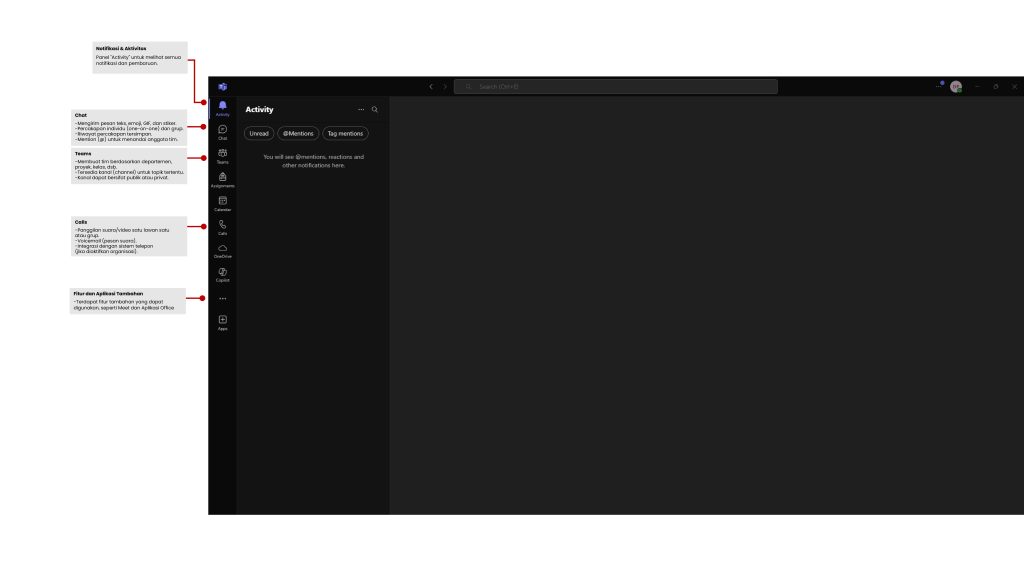The image size is (1024, 576).
Task: Search within the Activity feed
Action: click(x=375, y=109)
